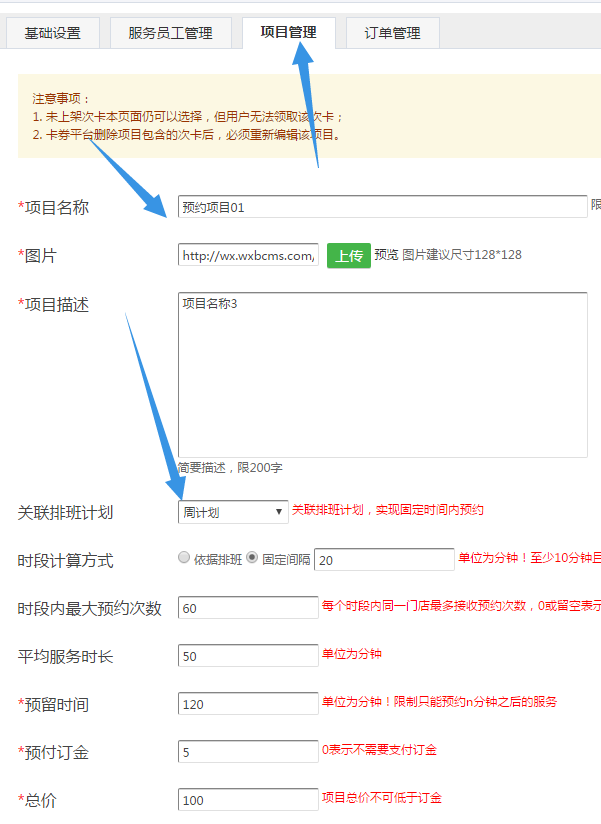Select the 项目管理 tab
Viewport: 601px width, 824px height.
(x=288, y=32)
